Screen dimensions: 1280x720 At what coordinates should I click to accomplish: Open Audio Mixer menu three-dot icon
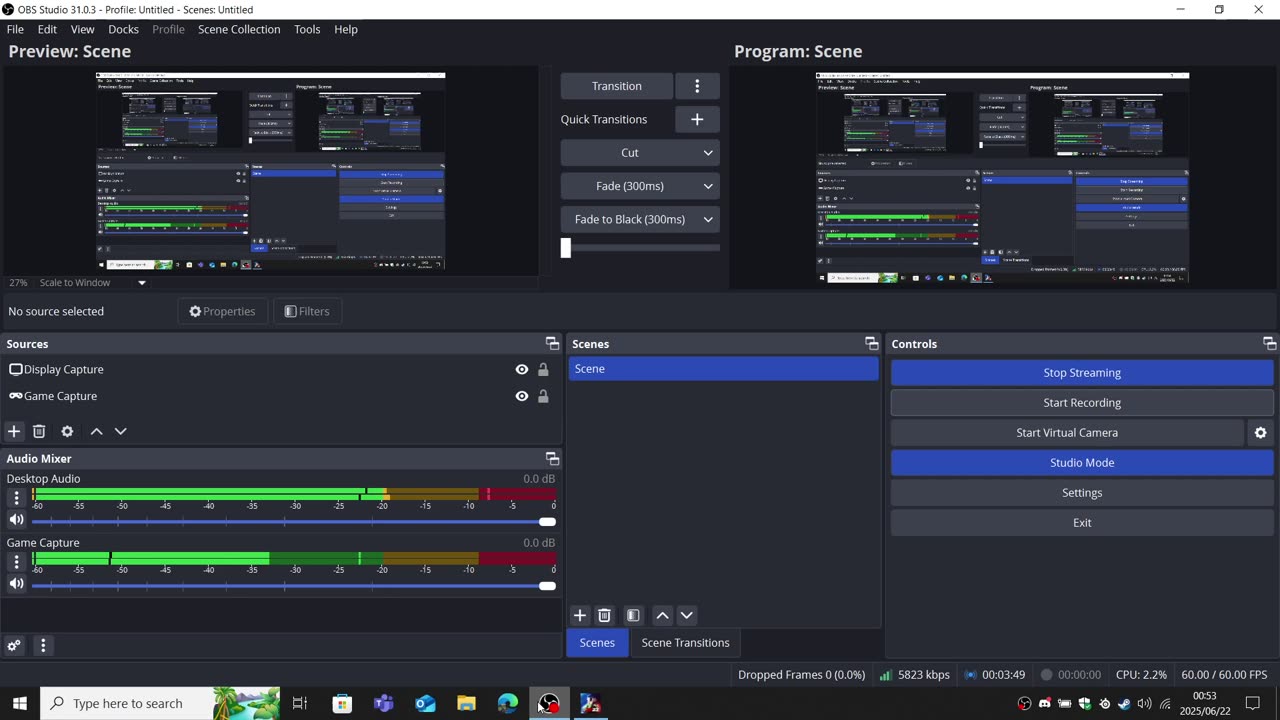tap(43, 646)
